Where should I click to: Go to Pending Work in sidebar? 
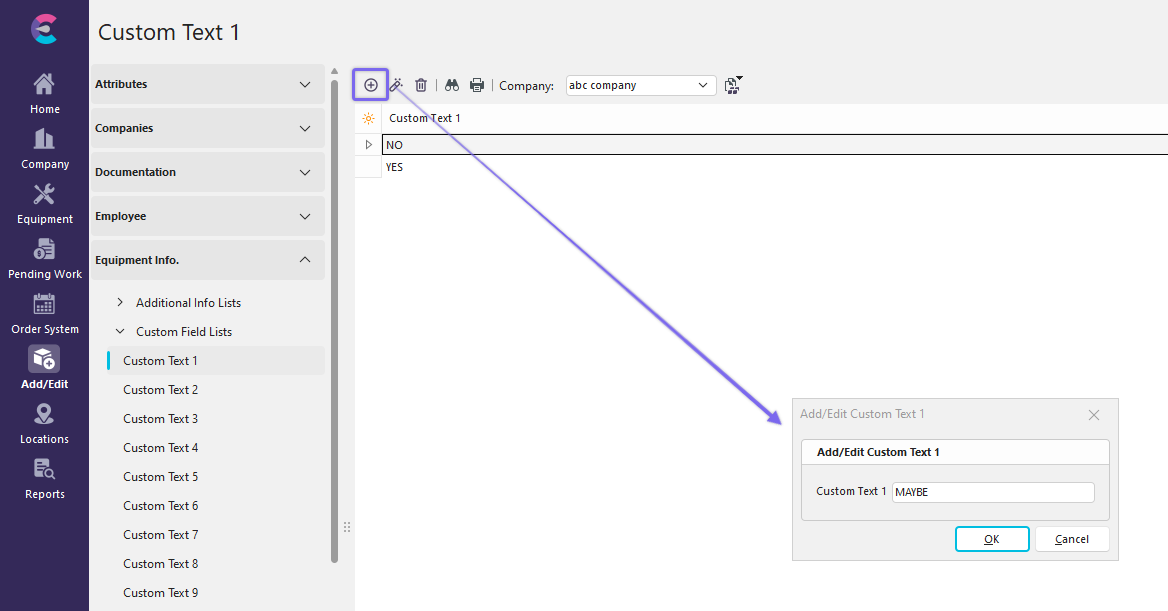[x=44, y=259]
